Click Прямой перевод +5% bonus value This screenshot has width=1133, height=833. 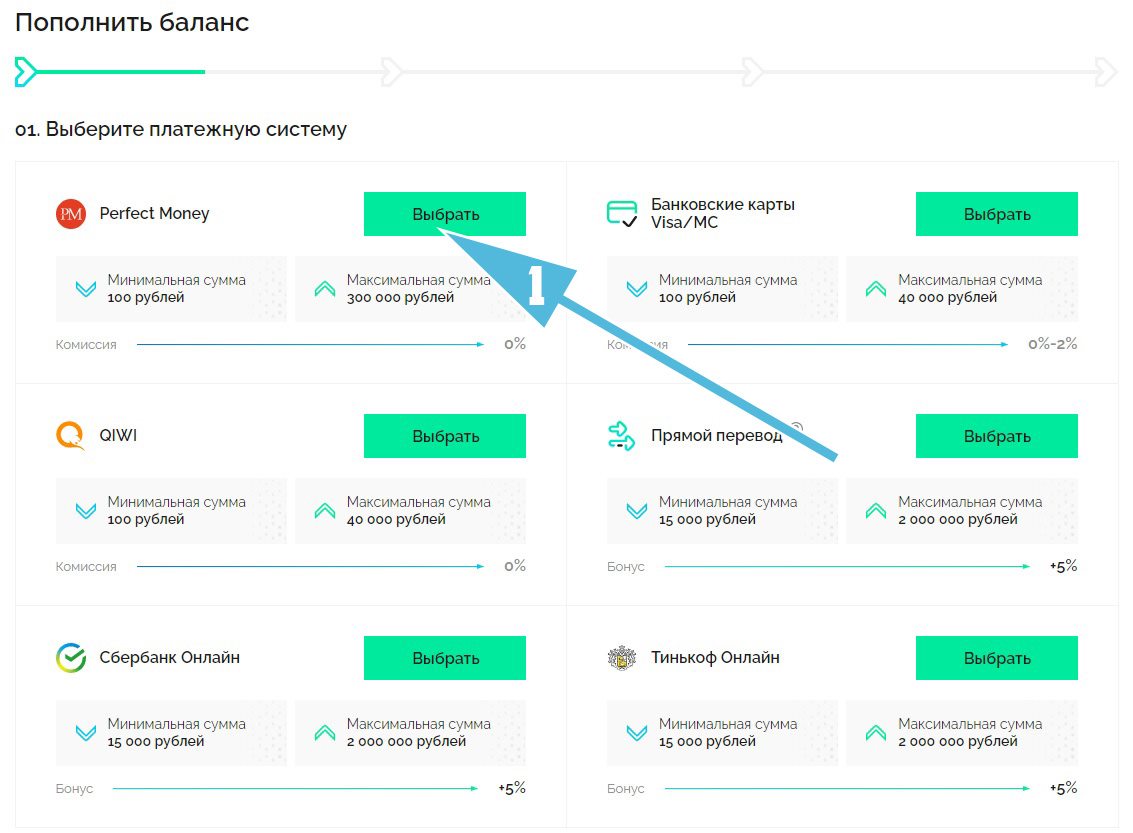pyautogui.click(x=1063, y=566)
